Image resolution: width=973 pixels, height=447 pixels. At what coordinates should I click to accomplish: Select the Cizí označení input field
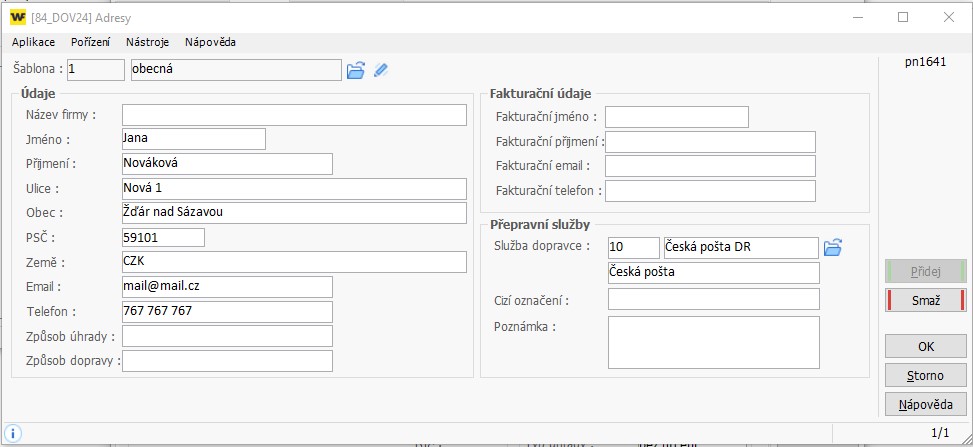click(714, 299)
